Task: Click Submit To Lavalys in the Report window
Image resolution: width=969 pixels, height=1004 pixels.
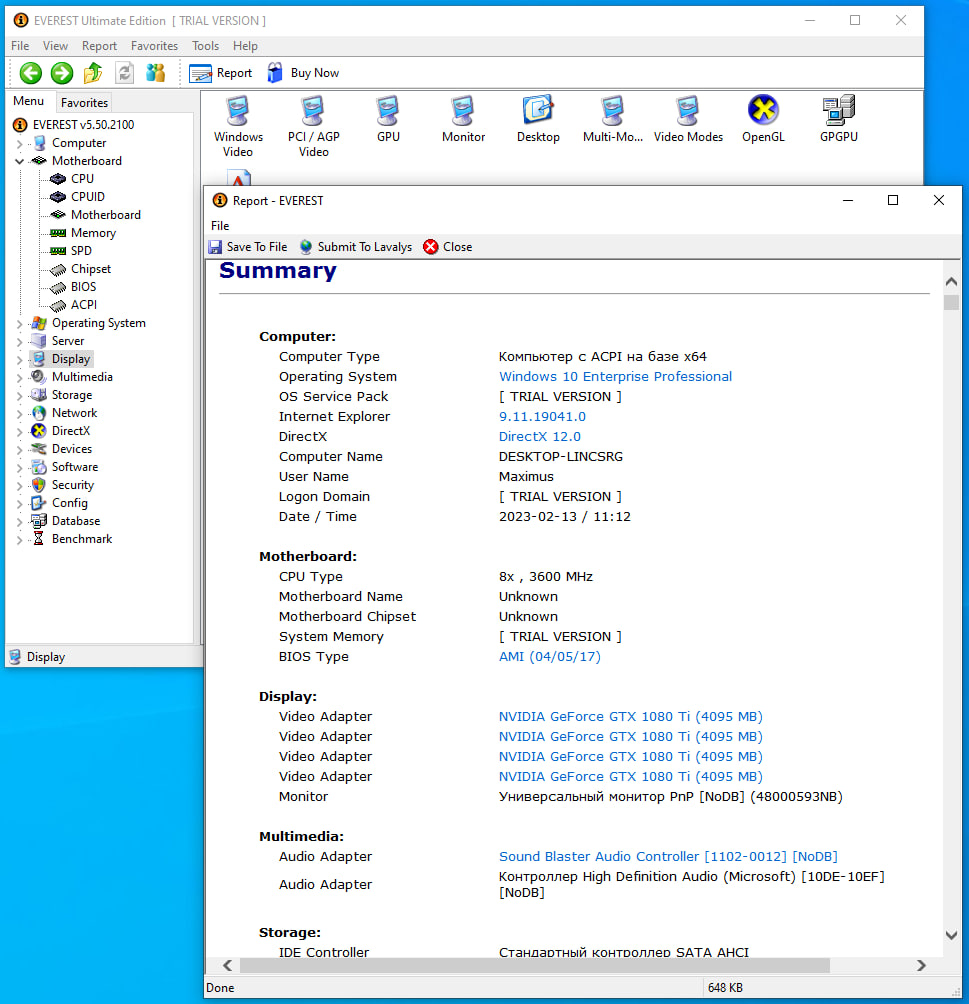Action: coord(356,247)
